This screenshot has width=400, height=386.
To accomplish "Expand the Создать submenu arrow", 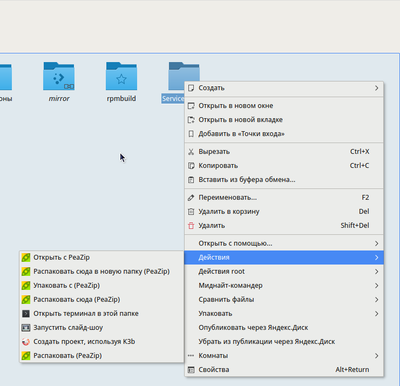I will pyautogui.click(x=376, y=88).
